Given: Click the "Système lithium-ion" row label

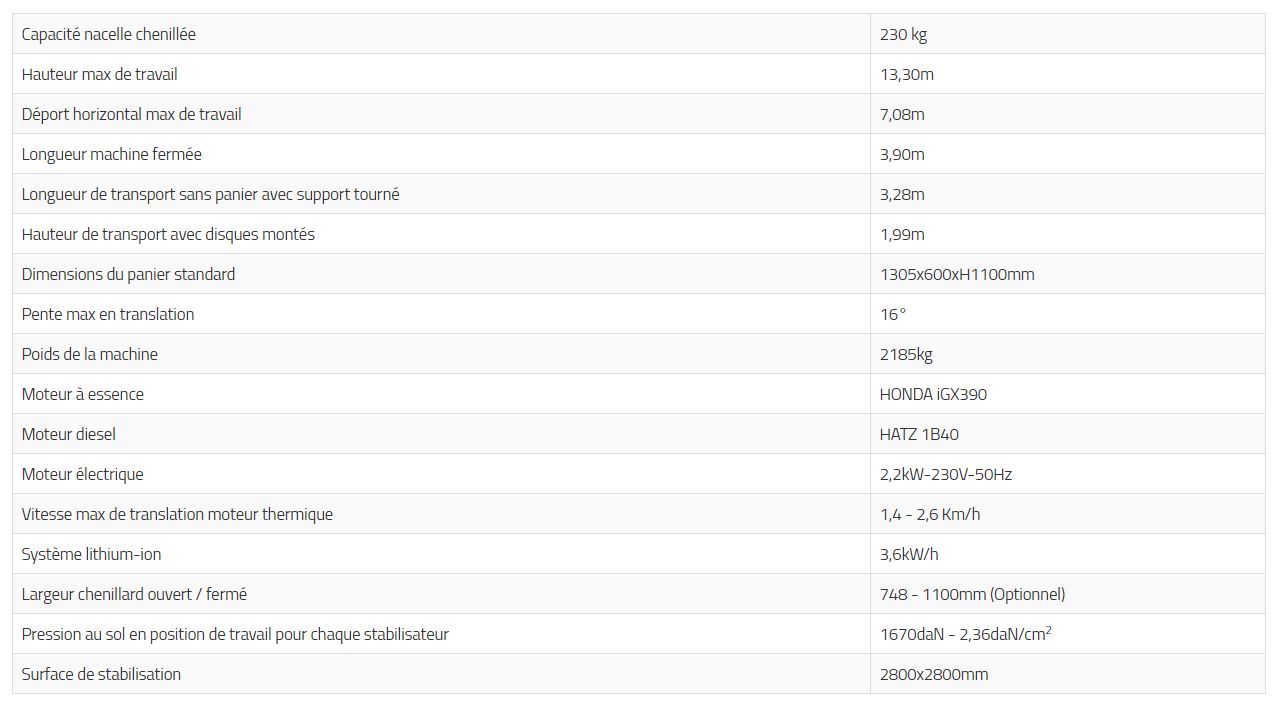Looking at the screenshot, I should [91, 554].
